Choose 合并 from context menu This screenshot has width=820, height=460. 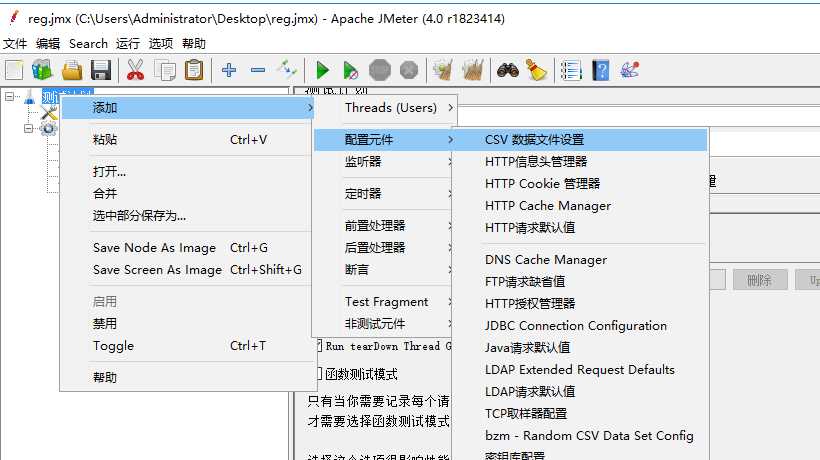(x=187, y=193)
